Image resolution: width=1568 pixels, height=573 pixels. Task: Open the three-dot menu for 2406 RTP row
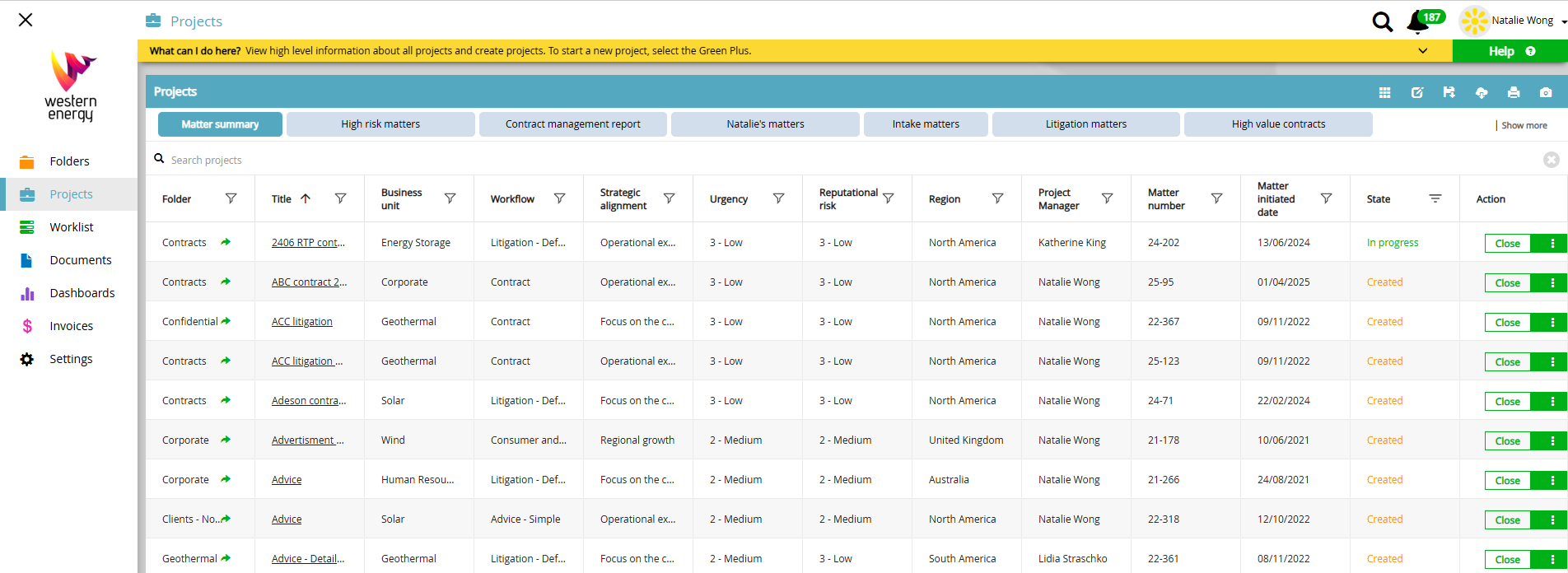(x=1552, y=243)
